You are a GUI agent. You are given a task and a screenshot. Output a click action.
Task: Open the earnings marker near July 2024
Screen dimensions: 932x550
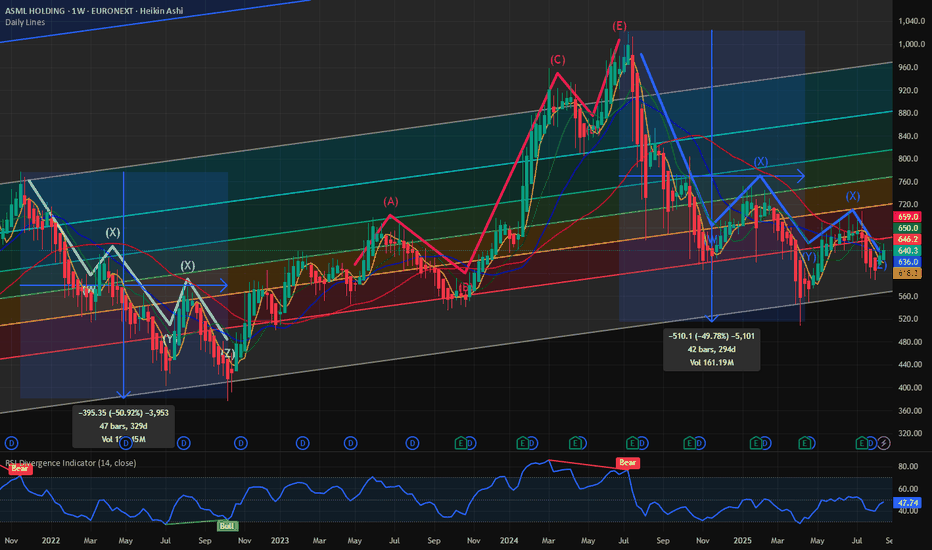pyautogui.click(x=632, y=443)
